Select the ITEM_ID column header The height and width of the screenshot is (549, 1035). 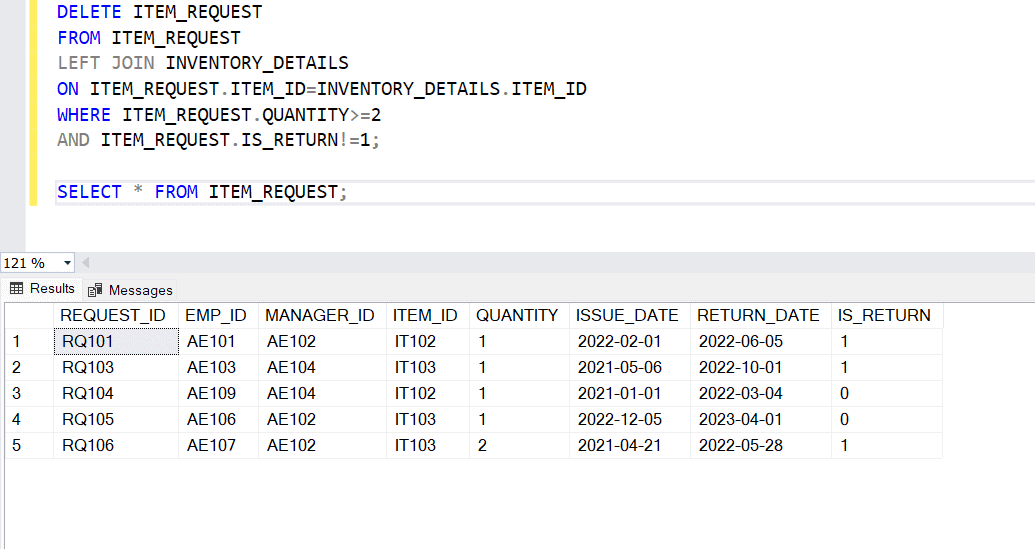click(428, 315)
